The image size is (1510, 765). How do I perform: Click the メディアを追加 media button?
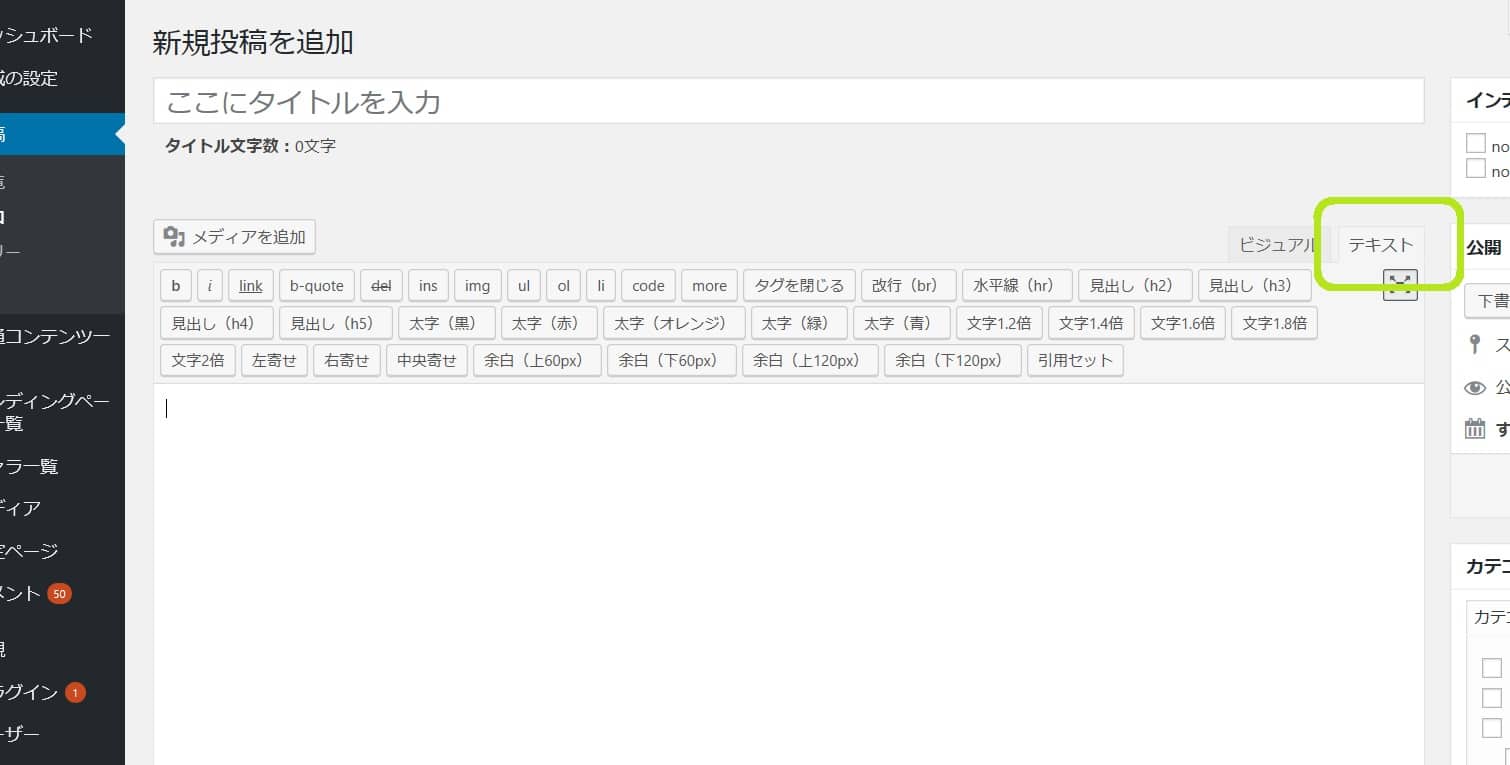click(234, 237)
